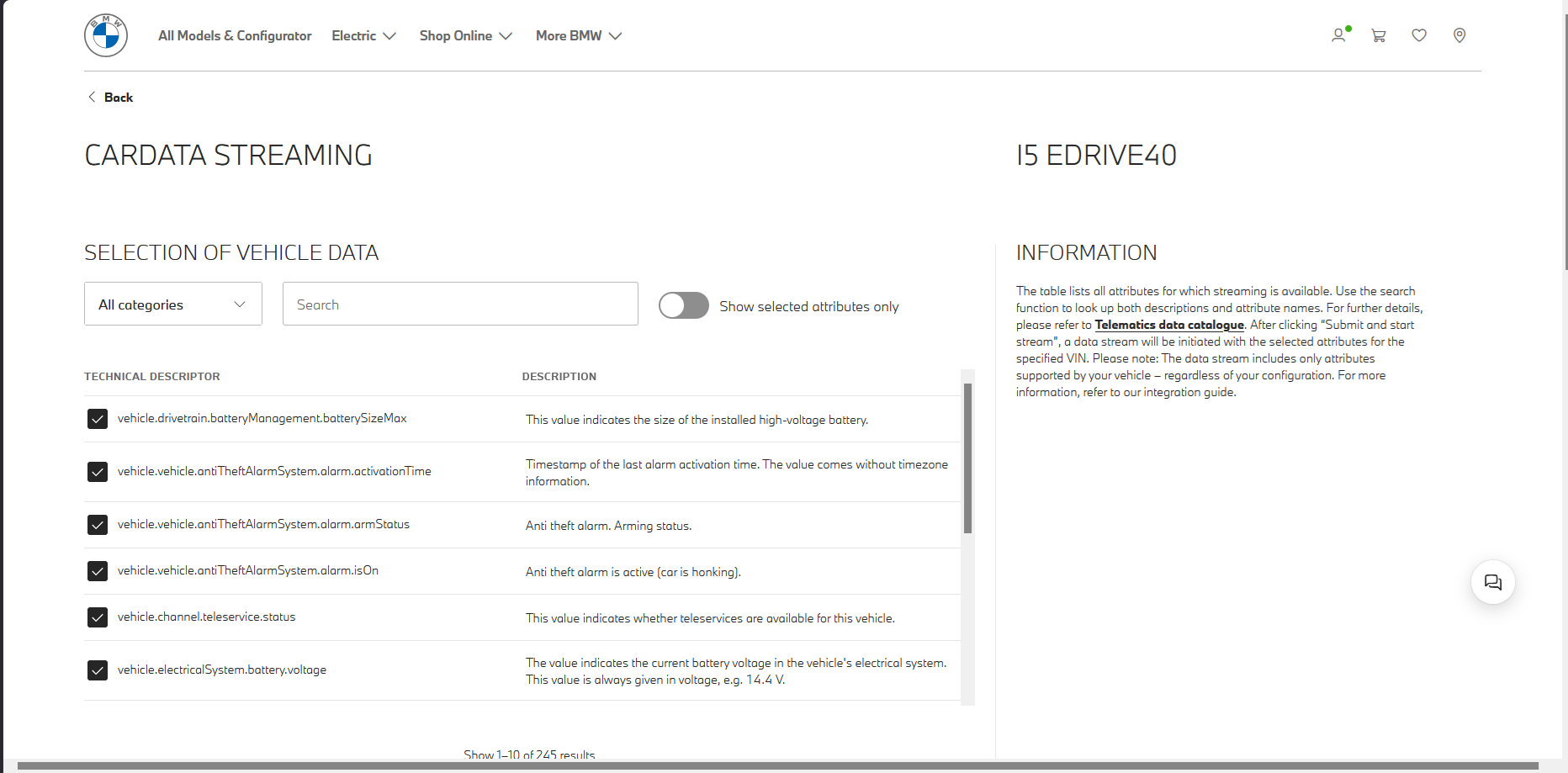Select text vehicle.drivetrain.batteryManagement.batterySizeMax

click(x=262, y=418)
